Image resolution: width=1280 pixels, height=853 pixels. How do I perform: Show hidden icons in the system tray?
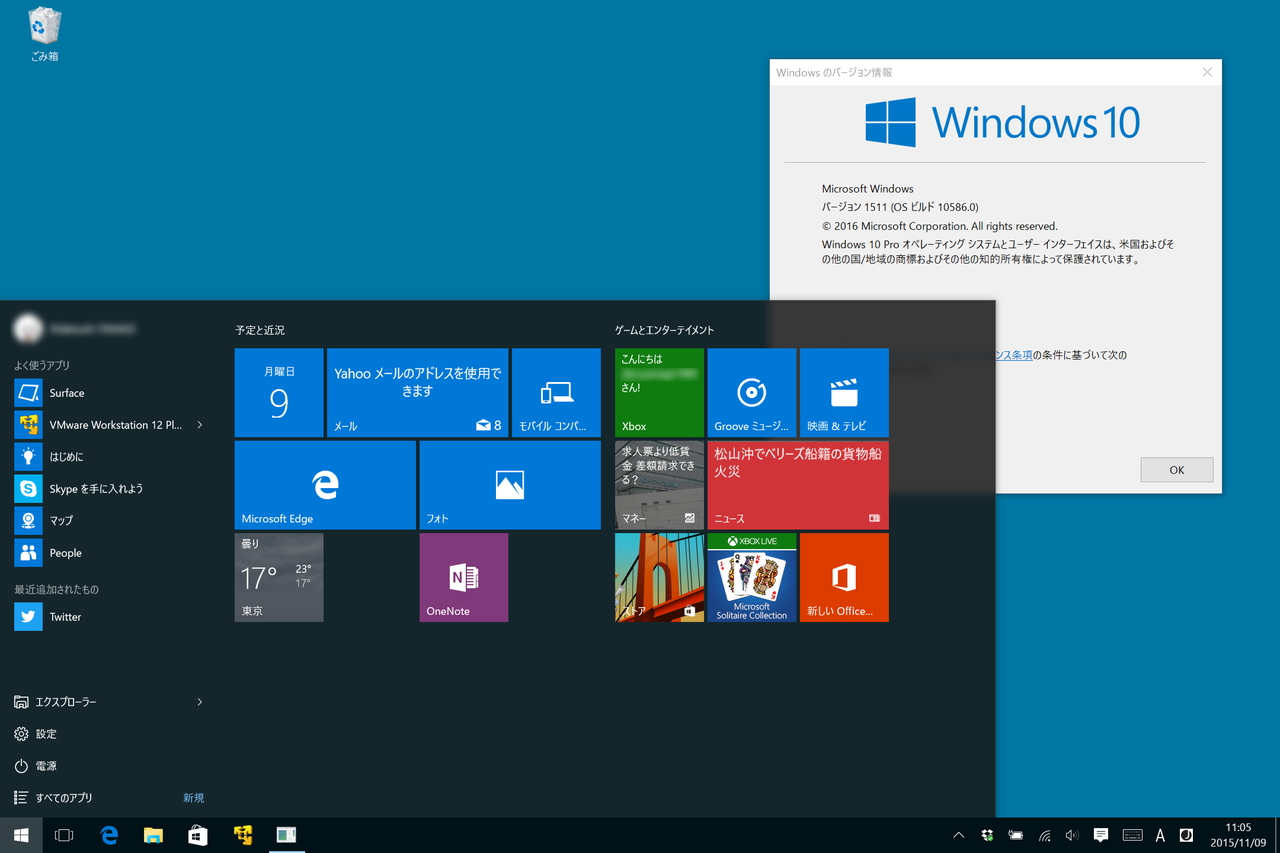pyautogui.click(x=958, y=835)
